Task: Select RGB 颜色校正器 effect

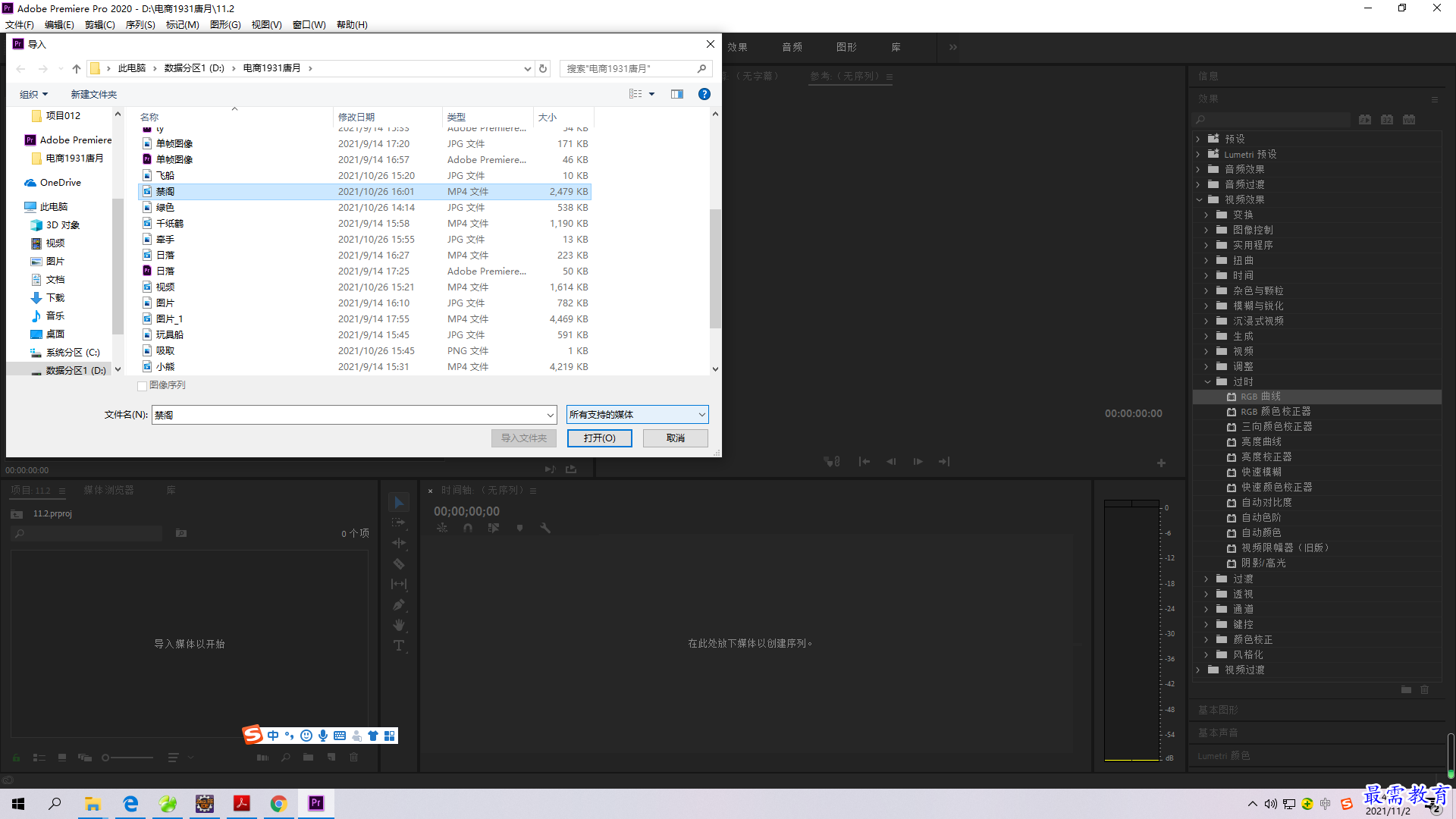Action: pyautogui.click(x=1276, y=412)
